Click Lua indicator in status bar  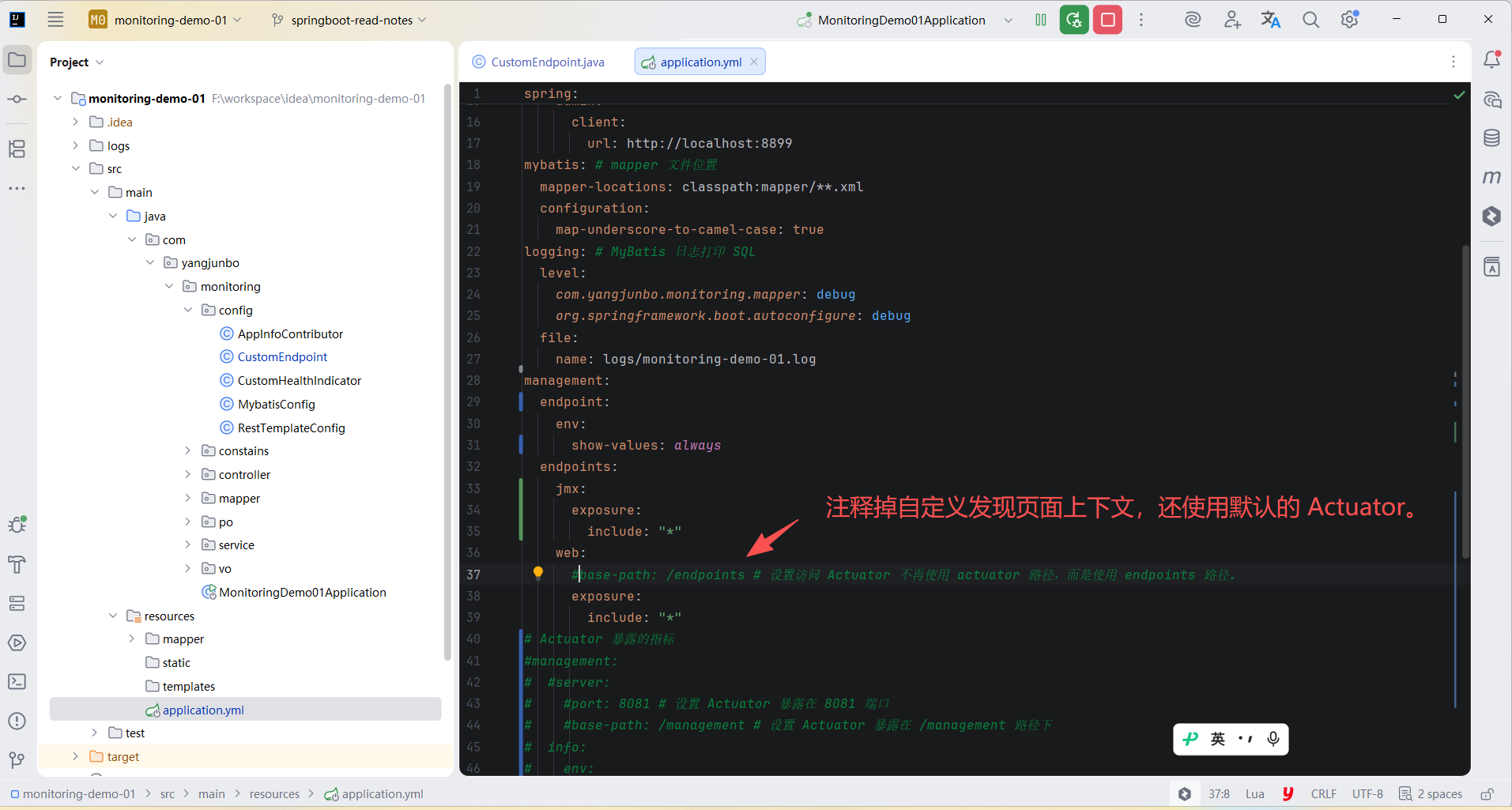click(x=1255, y=793)
